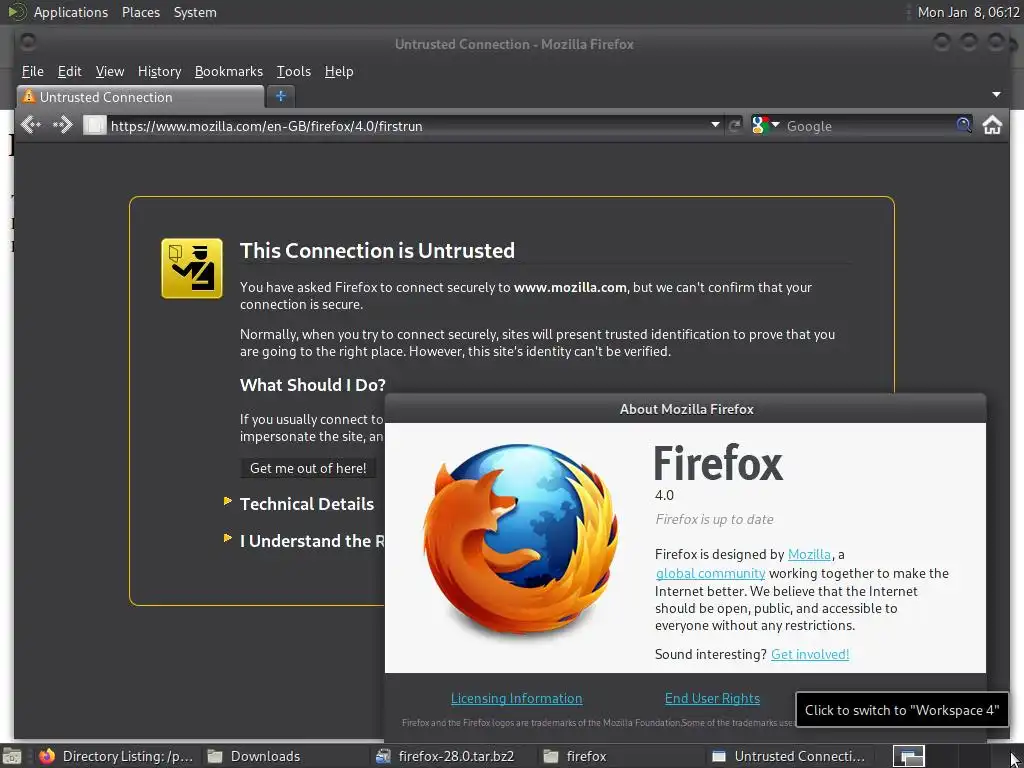Open the File menu
This screenshot has height=768, width=1024.
[33, 71]
